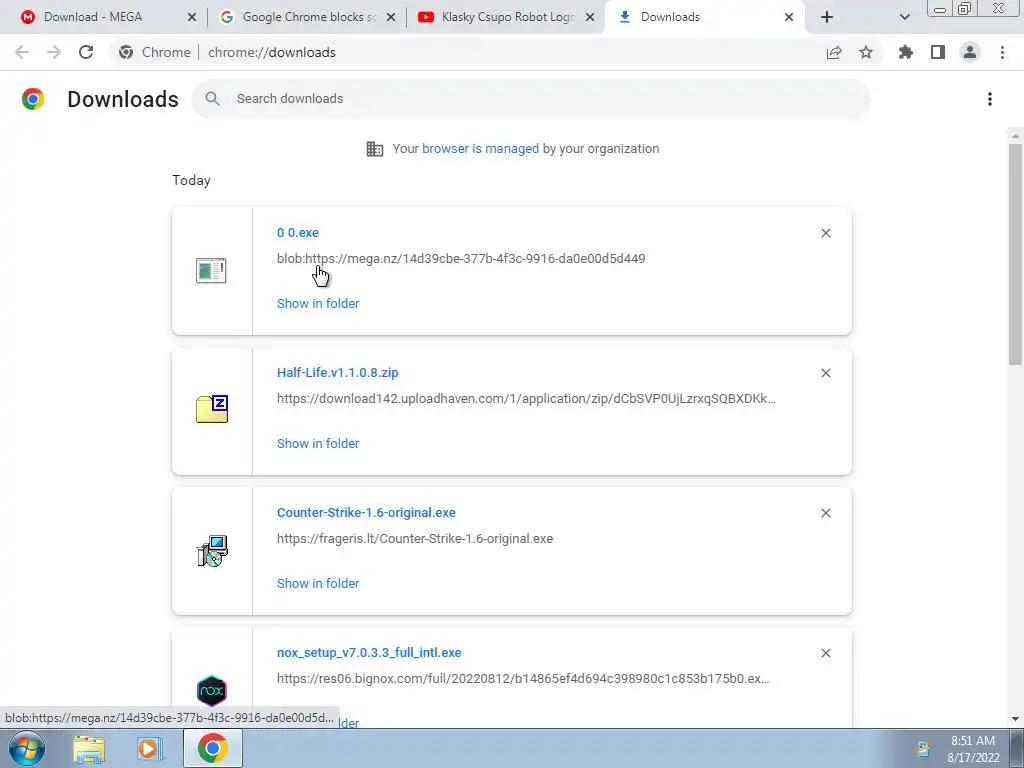Open Counter-Strike-1.6-original.exe file link

click(366, 513)
